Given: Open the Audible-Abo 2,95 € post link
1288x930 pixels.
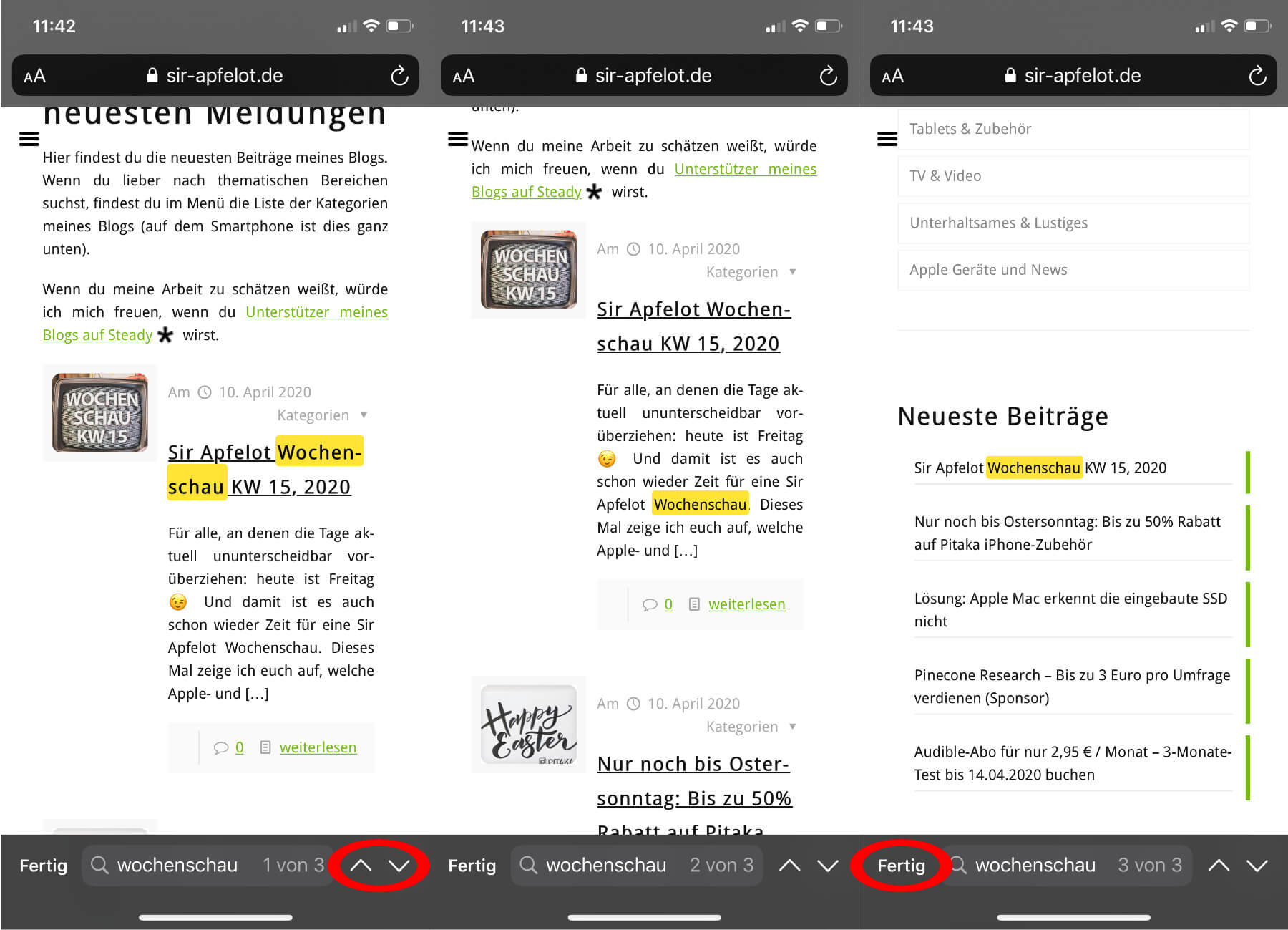Looking at the screenshot, I should point(1072,762).
